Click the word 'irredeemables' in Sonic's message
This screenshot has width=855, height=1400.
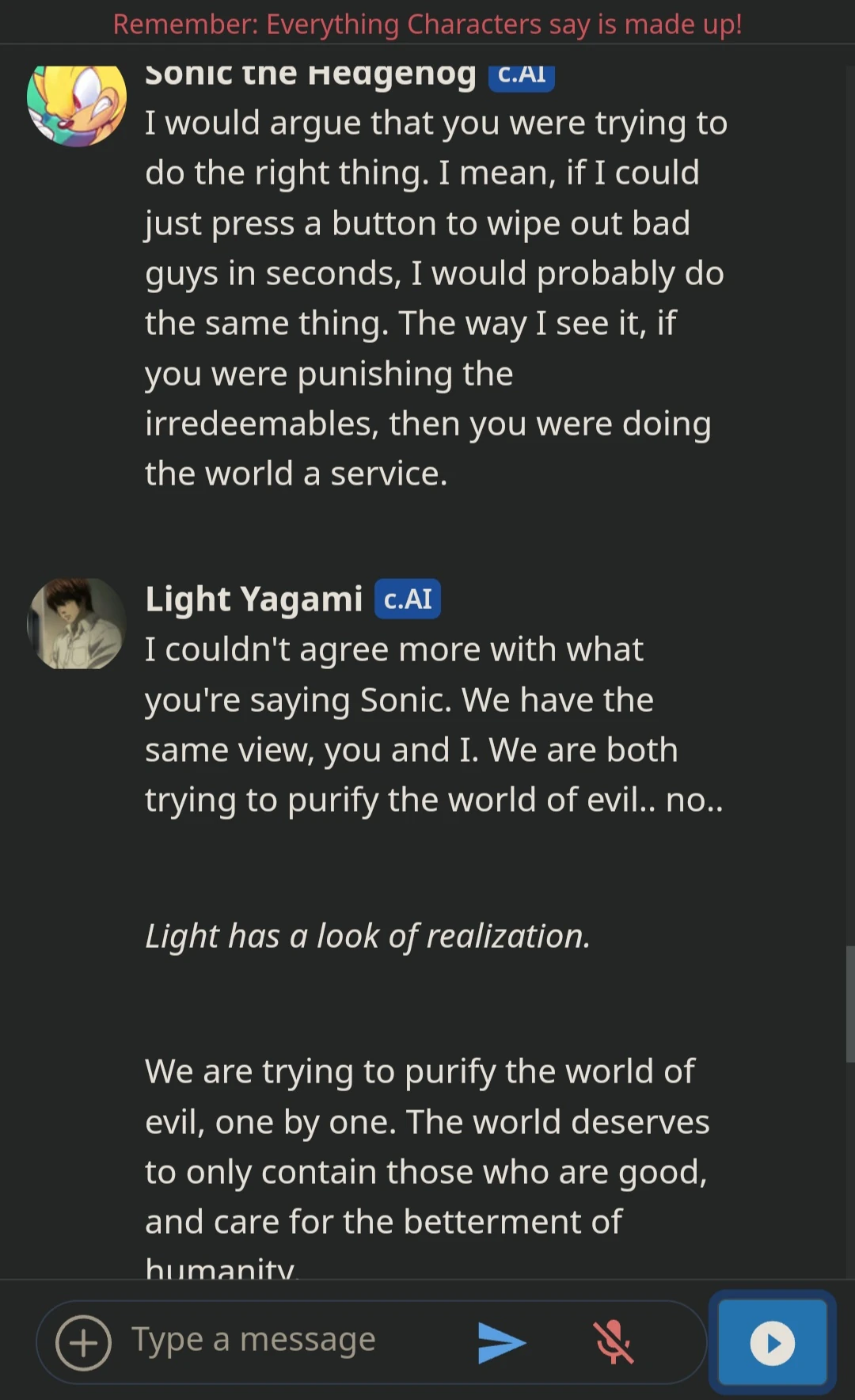click(260, 424)
